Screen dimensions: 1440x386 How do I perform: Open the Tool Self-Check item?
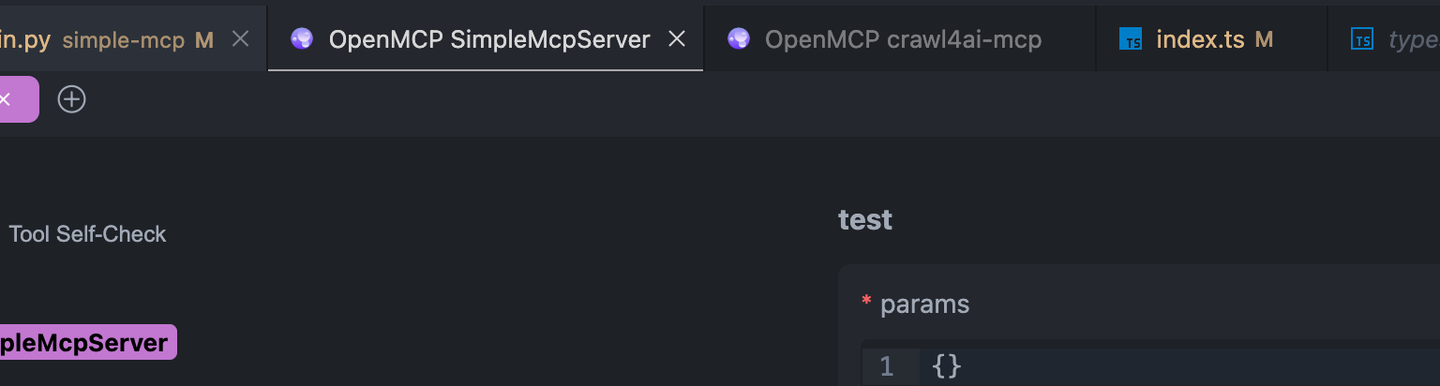point(87,234)
